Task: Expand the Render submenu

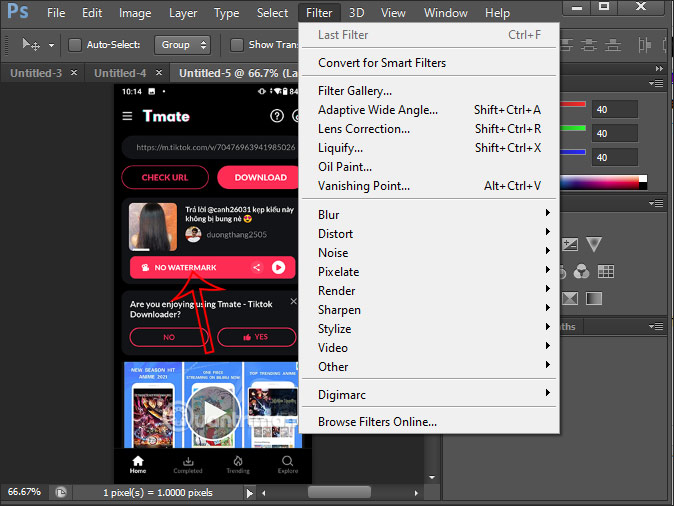Action: coord(429,291)
